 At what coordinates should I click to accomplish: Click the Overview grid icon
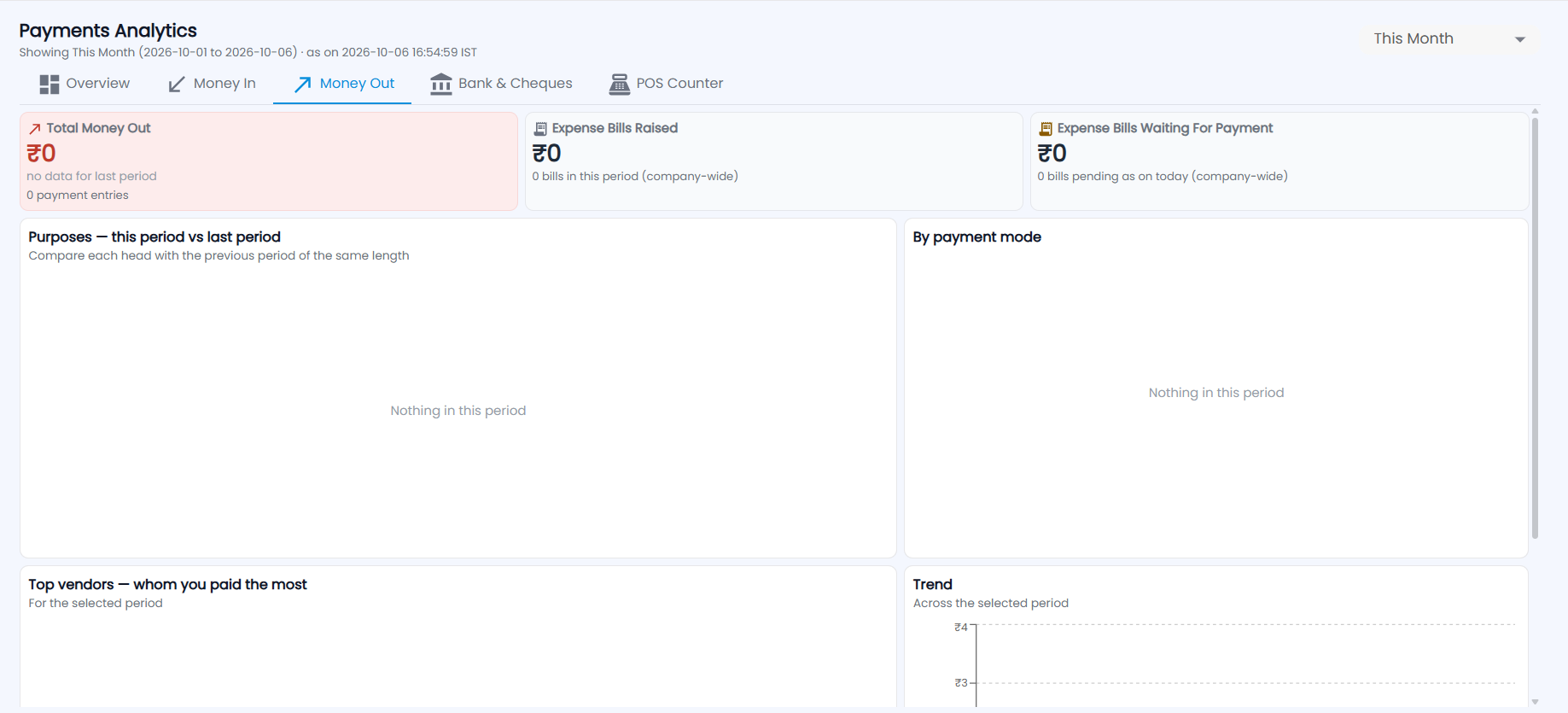tap(50, 84)
